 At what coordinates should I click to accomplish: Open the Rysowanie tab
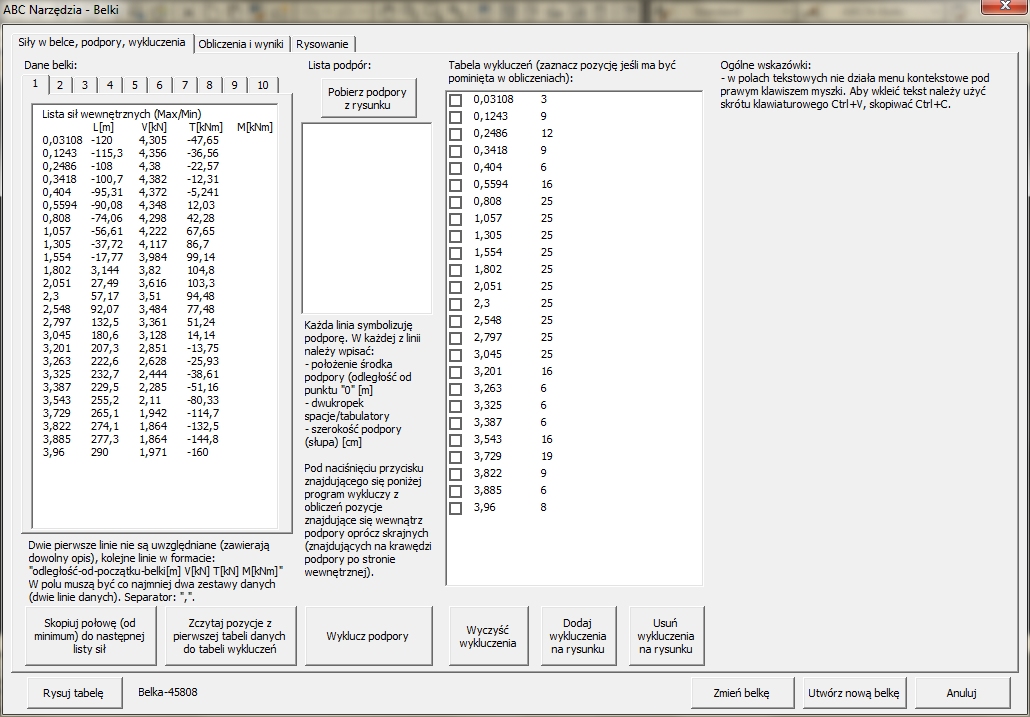[323, 44]
